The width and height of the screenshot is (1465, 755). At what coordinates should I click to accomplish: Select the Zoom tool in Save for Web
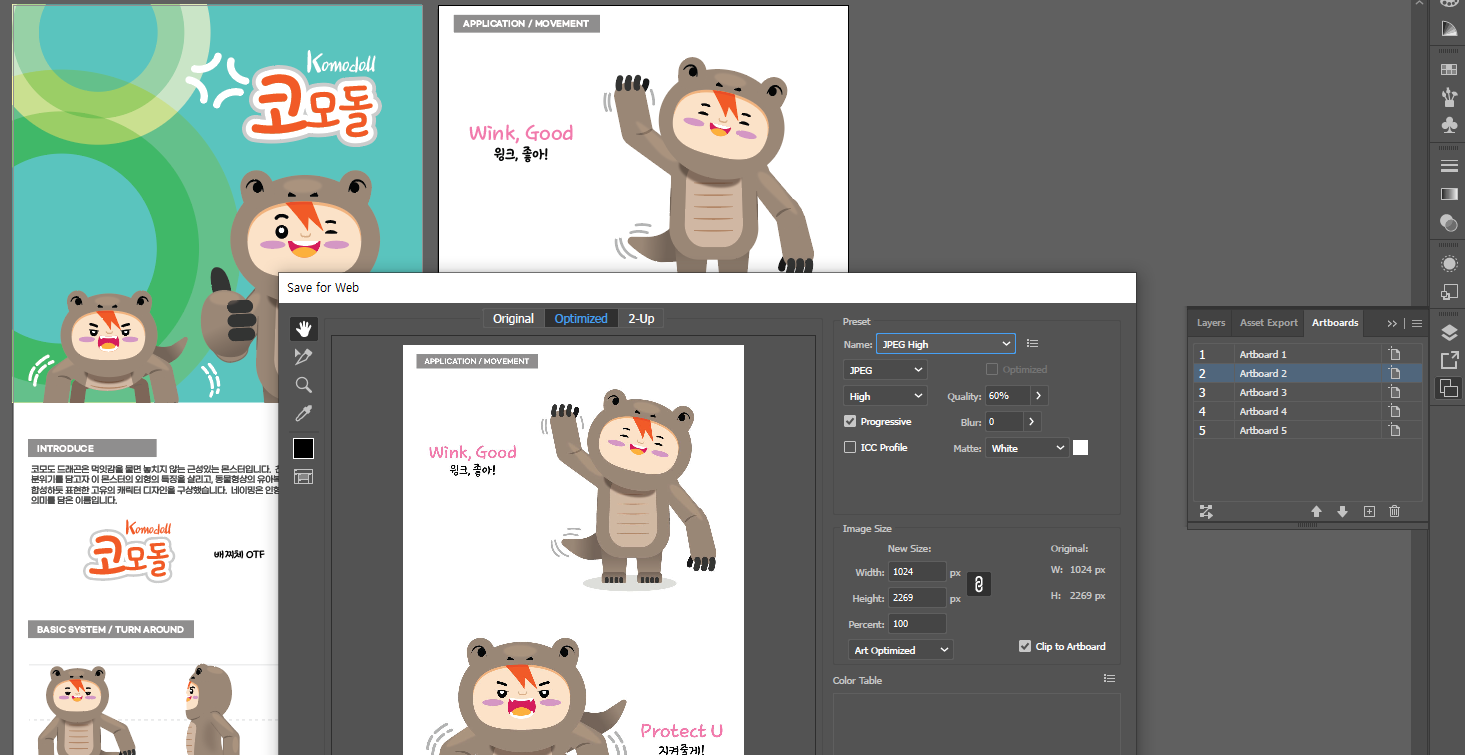tap(304, 385)
